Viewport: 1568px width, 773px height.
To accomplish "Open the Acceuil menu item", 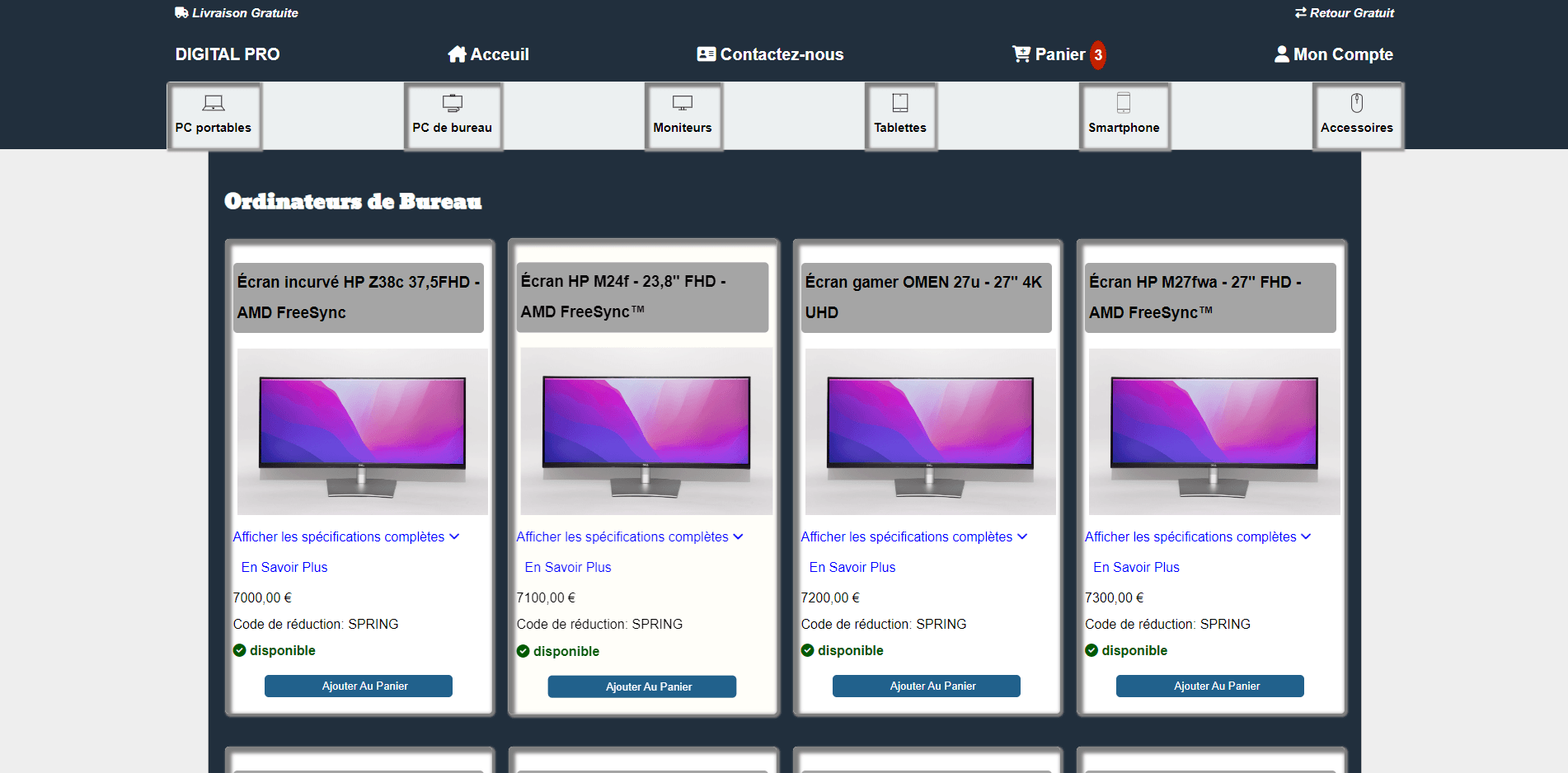I will 489,54.
